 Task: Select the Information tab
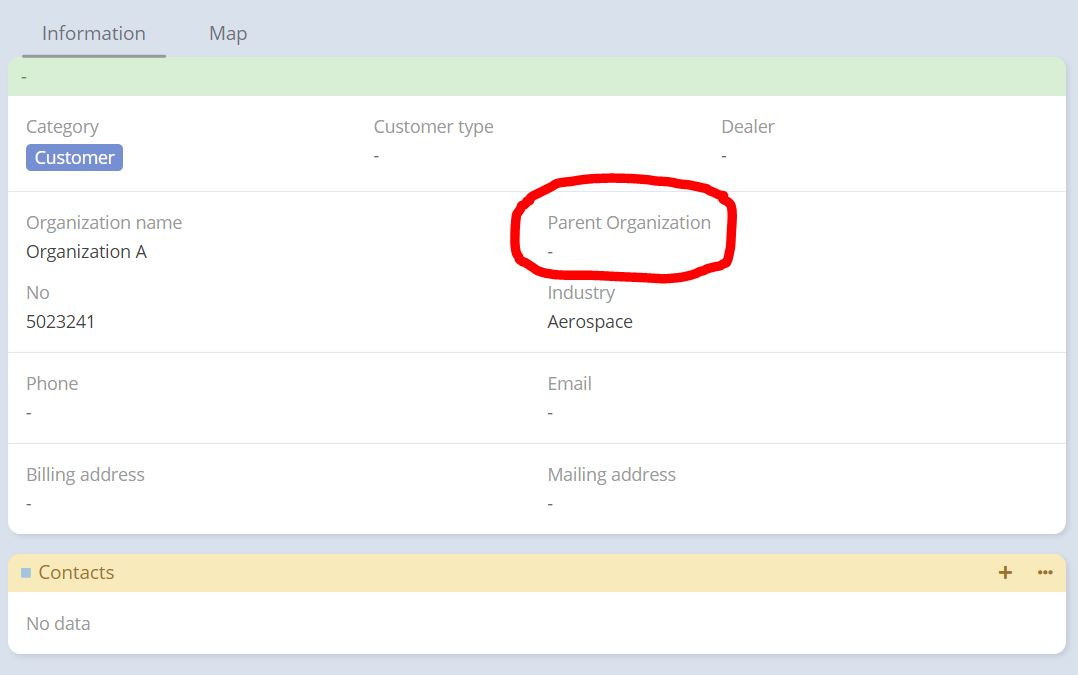tap(94, 33)
